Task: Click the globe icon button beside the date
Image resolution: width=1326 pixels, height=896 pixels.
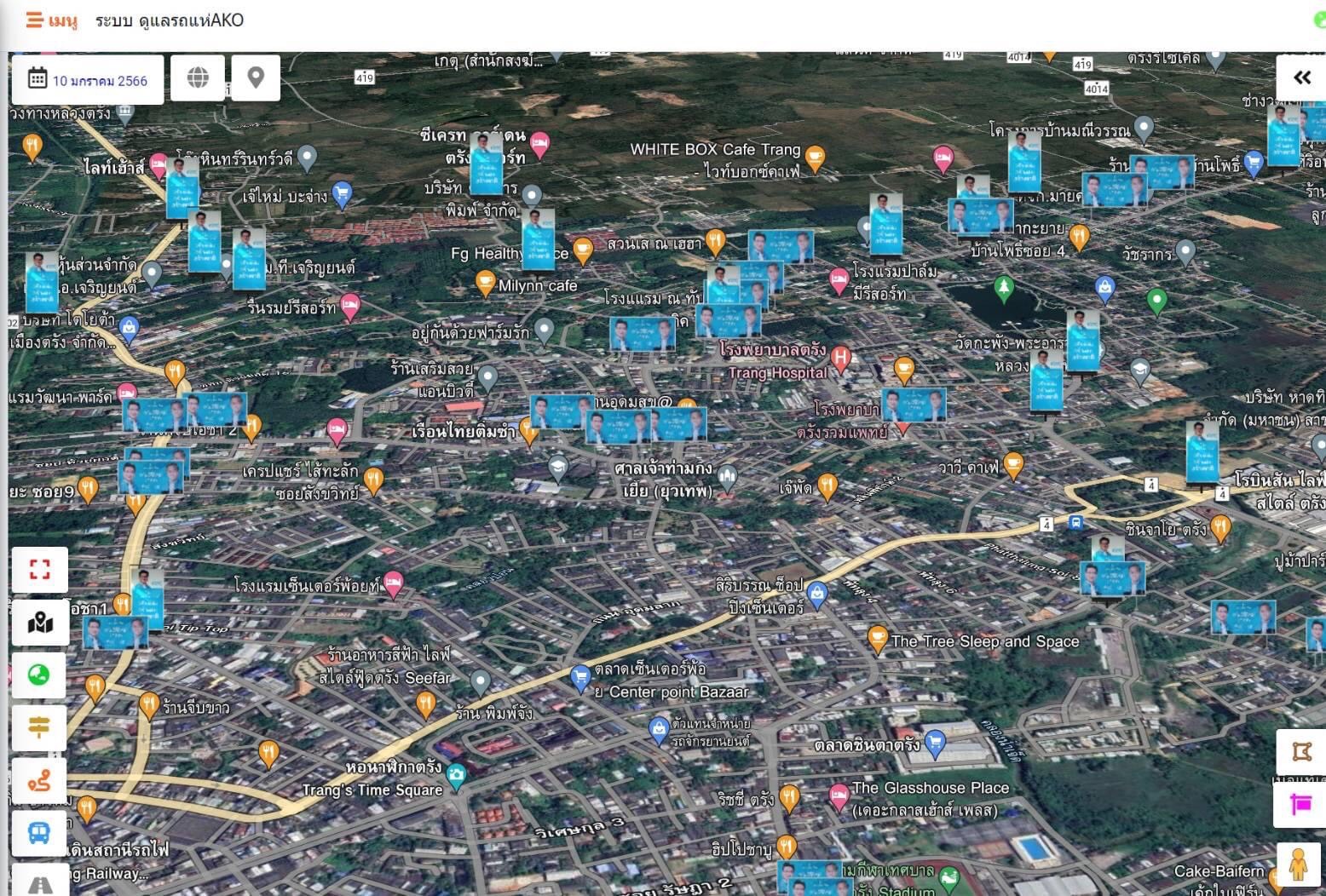Action: (198, 78)
